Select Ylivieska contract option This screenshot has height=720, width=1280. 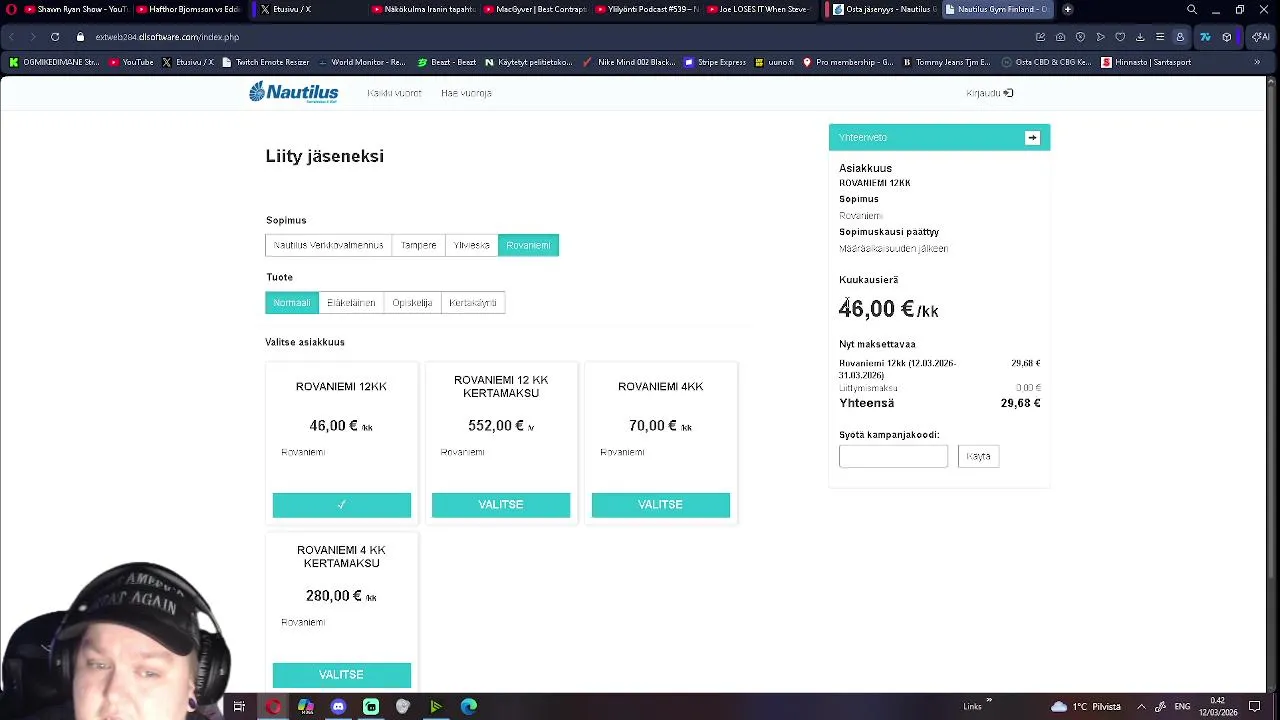click(471, 245)
